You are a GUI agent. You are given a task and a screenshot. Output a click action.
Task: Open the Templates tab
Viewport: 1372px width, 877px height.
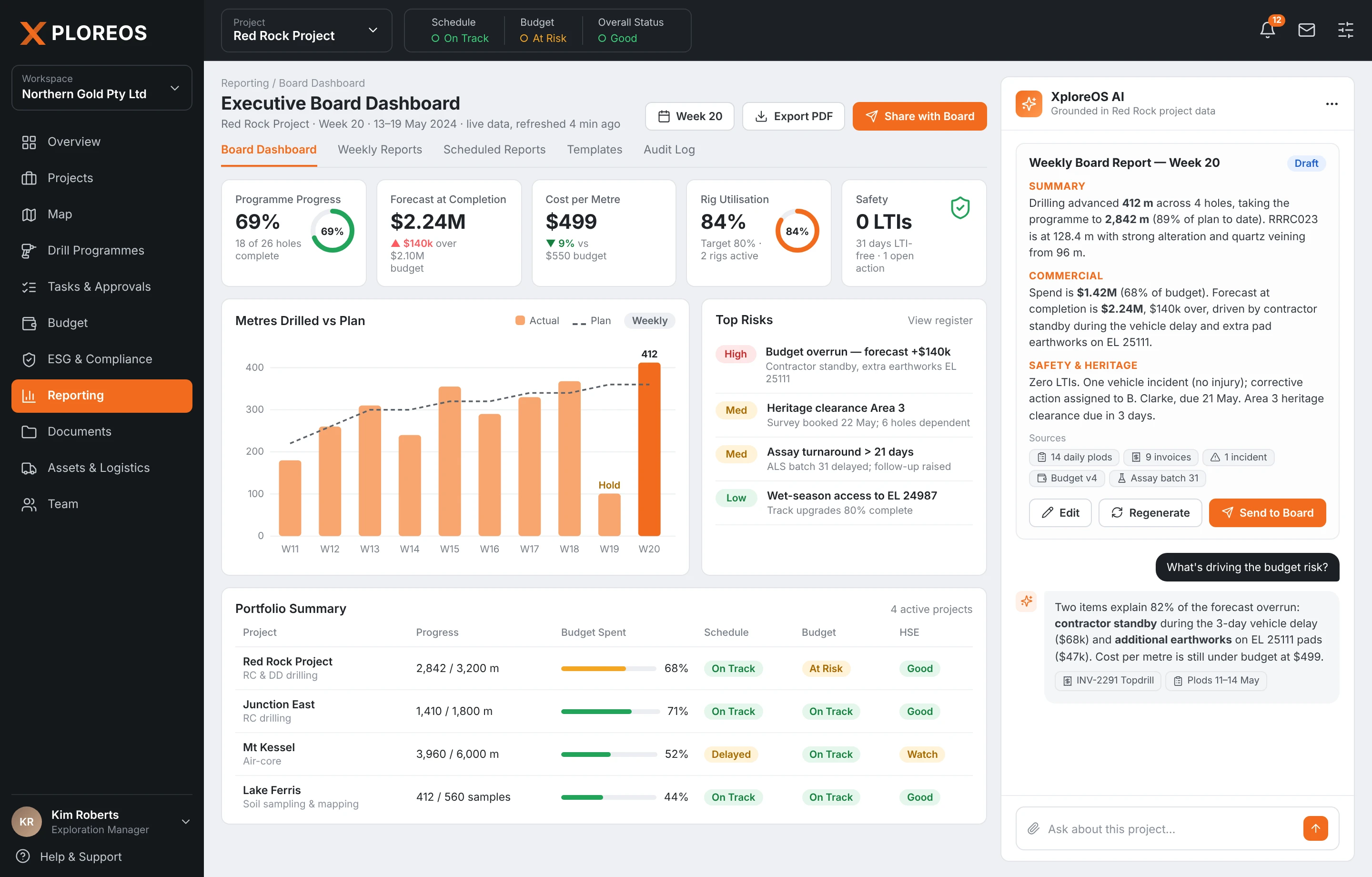(594, 149)
